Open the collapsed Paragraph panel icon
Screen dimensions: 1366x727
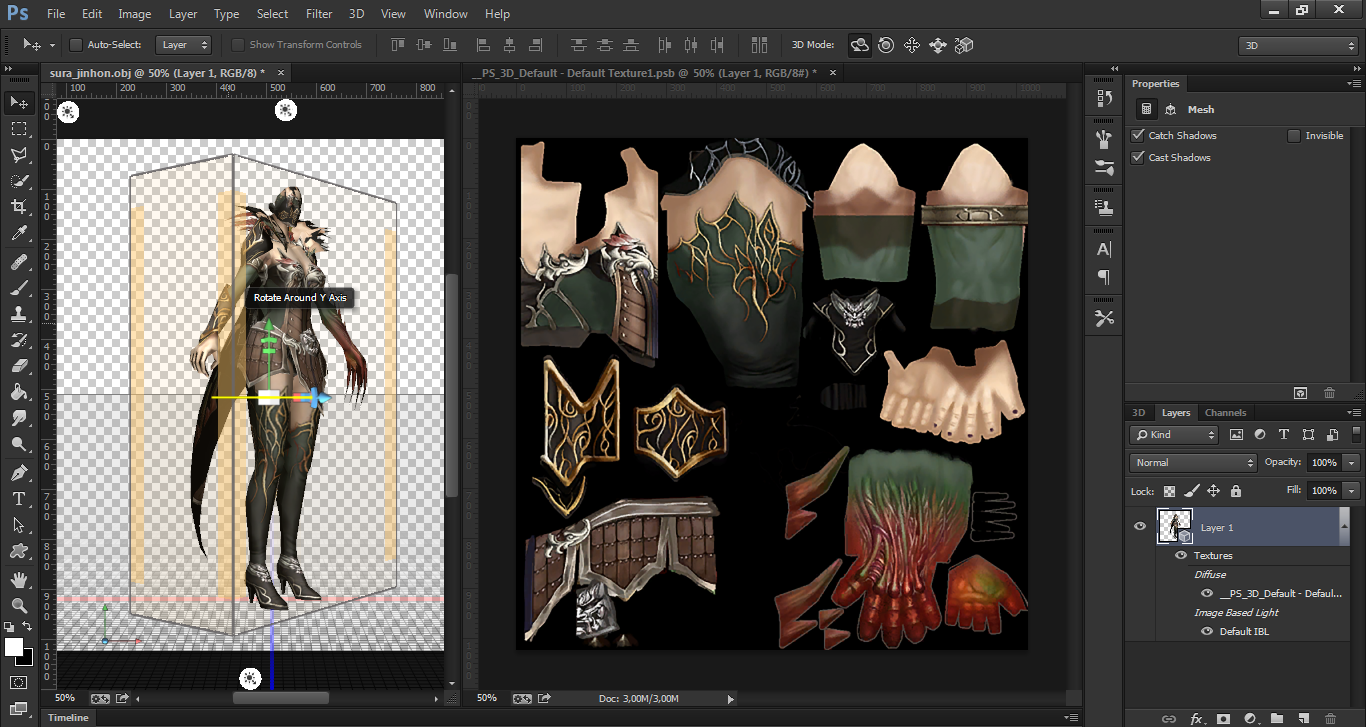tap(1104, 277)
